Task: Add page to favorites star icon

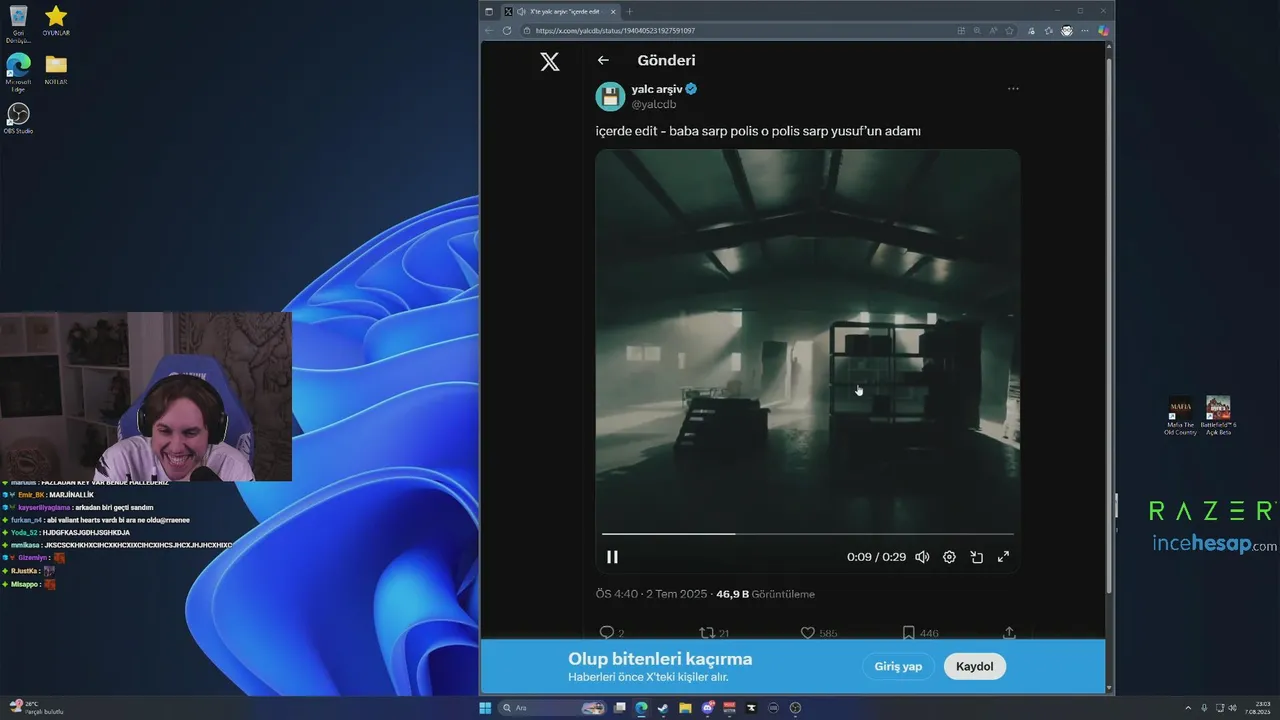Action: click(1009, 31)
